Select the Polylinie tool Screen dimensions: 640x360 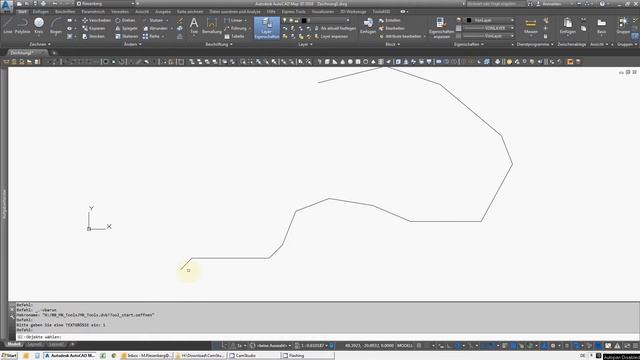tap(22, 25)
